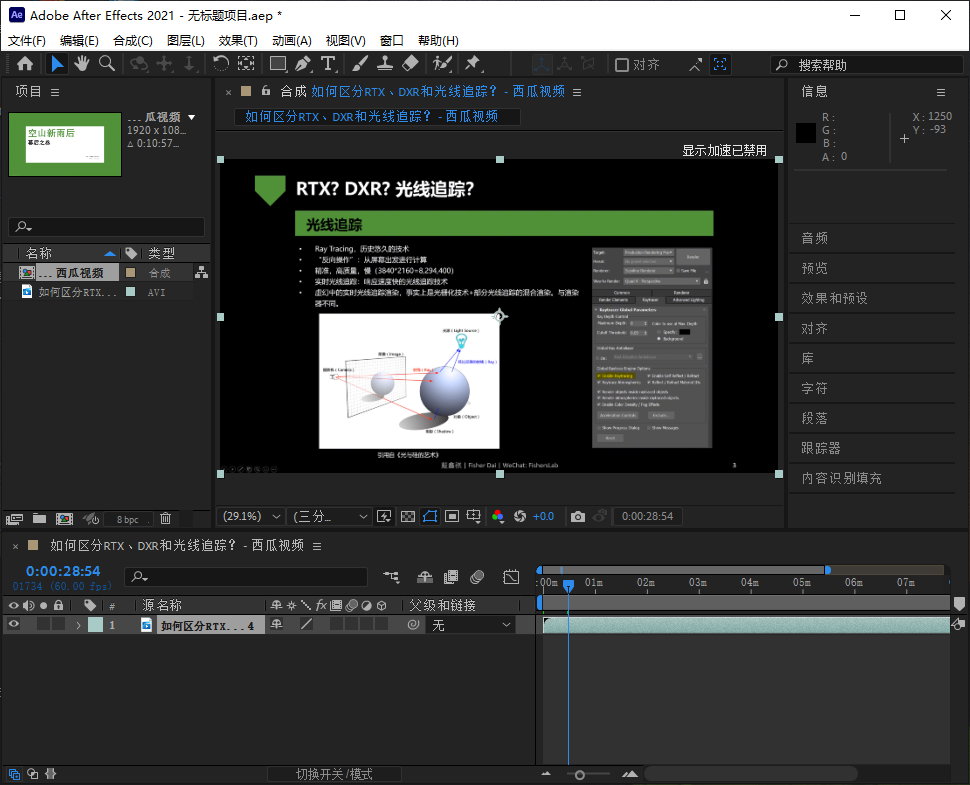970x785 pixels.
Task: Toggle Fast Previews icon in viewer
Action: click(x=384, y=517)
